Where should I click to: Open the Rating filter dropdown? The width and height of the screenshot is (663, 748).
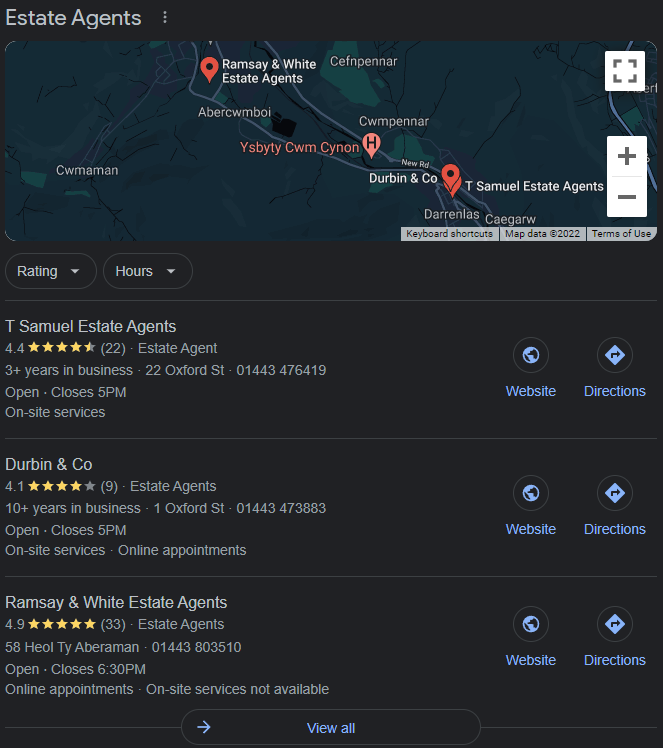coord(50,271)
